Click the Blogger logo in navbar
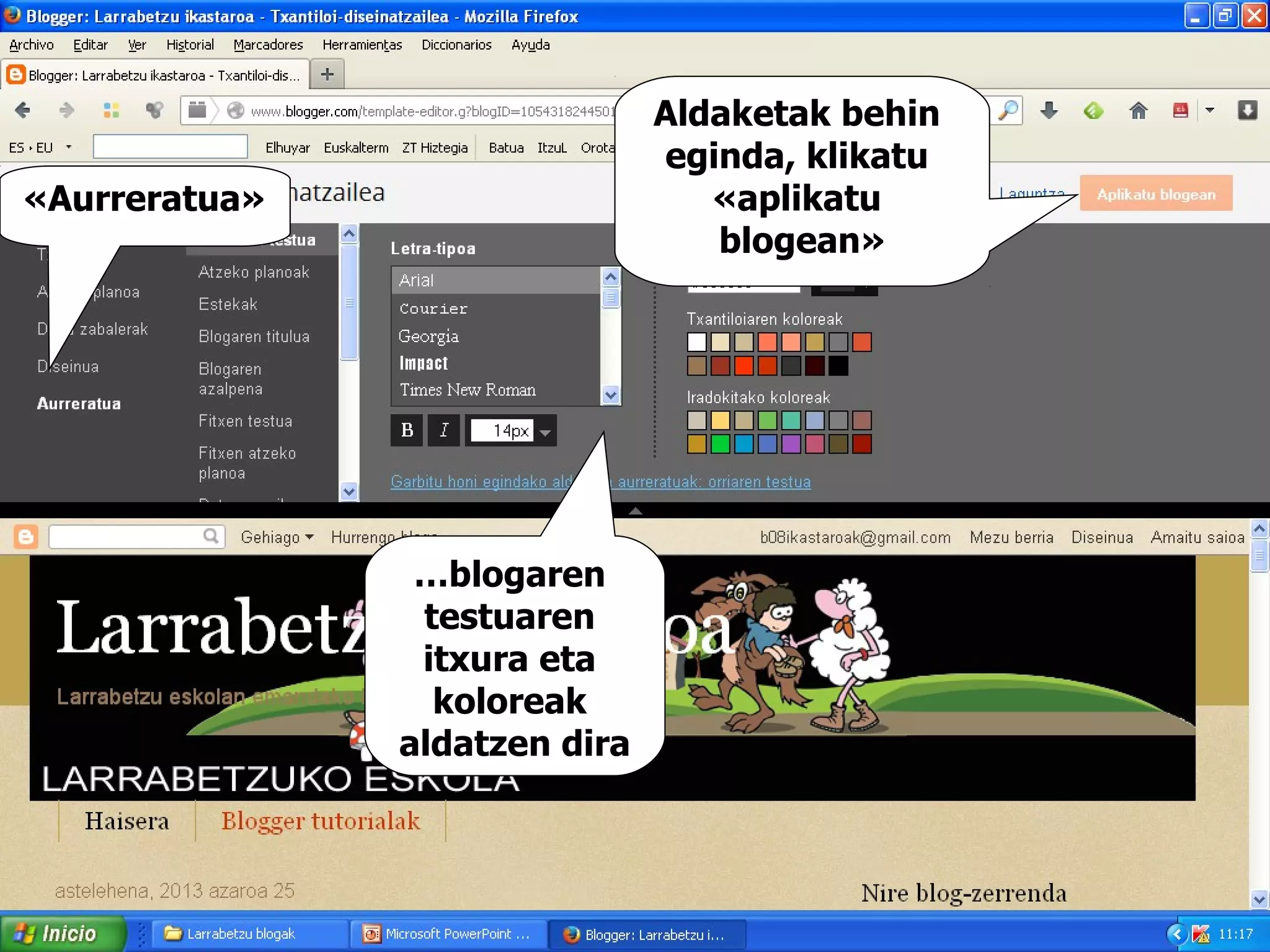This screenshot has width=1270, height=952. 26,537
